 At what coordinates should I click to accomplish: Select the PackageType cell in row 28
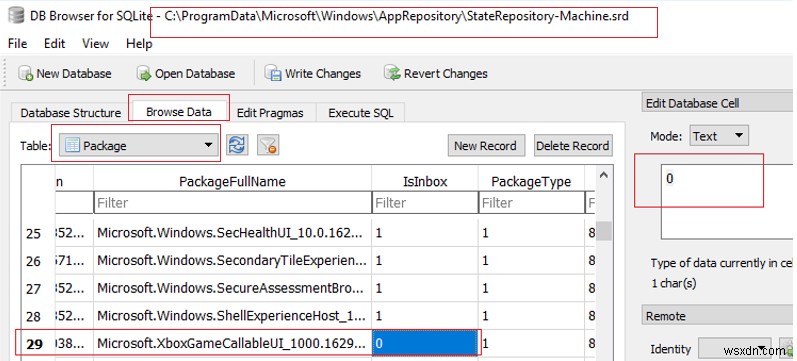[531, 316]
